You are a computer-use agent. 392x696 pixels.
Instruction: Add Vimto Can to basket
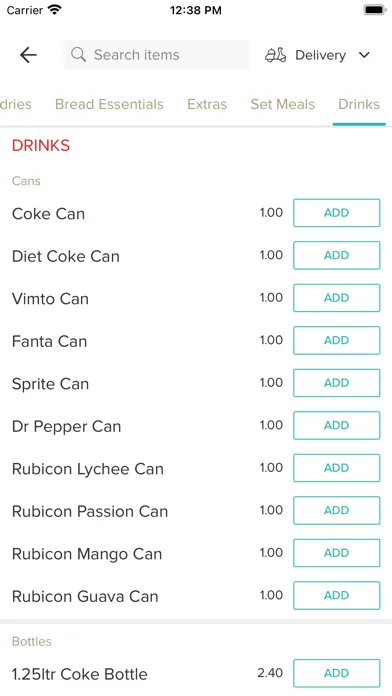point(337,298)
